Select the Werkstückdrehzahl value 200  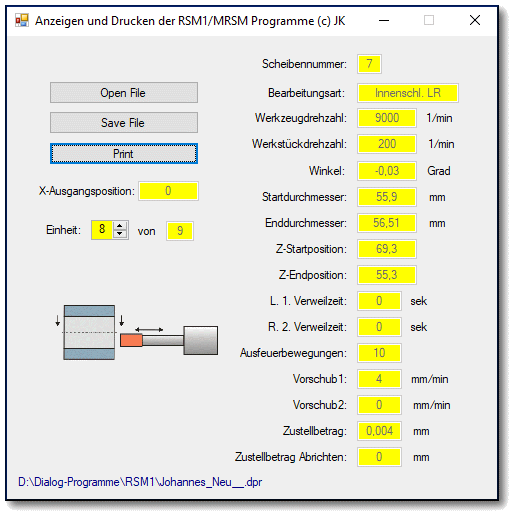[387, 144]
